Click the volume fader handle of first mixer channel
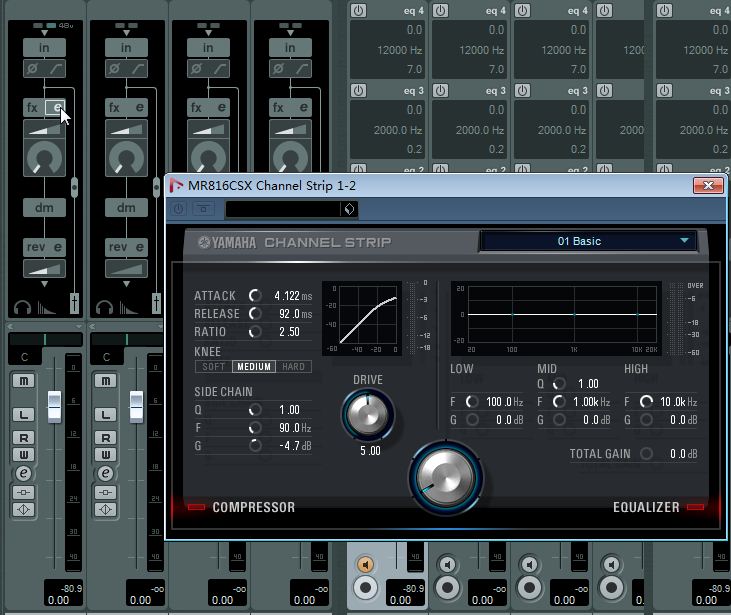Image resolution: width=731 pixels, height=615 pixels. click(x=55, y=407)
